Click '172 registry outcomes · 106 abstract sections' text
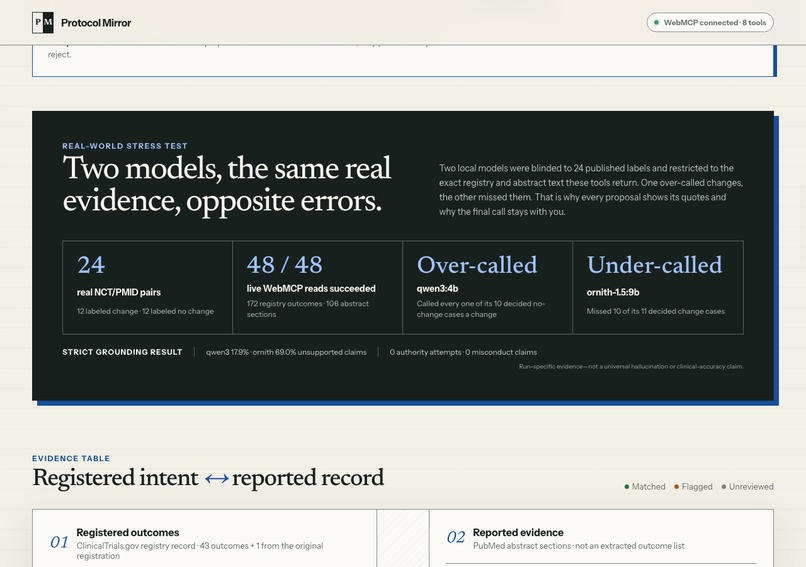Screen dimensions: 806x567 [307, 309]
